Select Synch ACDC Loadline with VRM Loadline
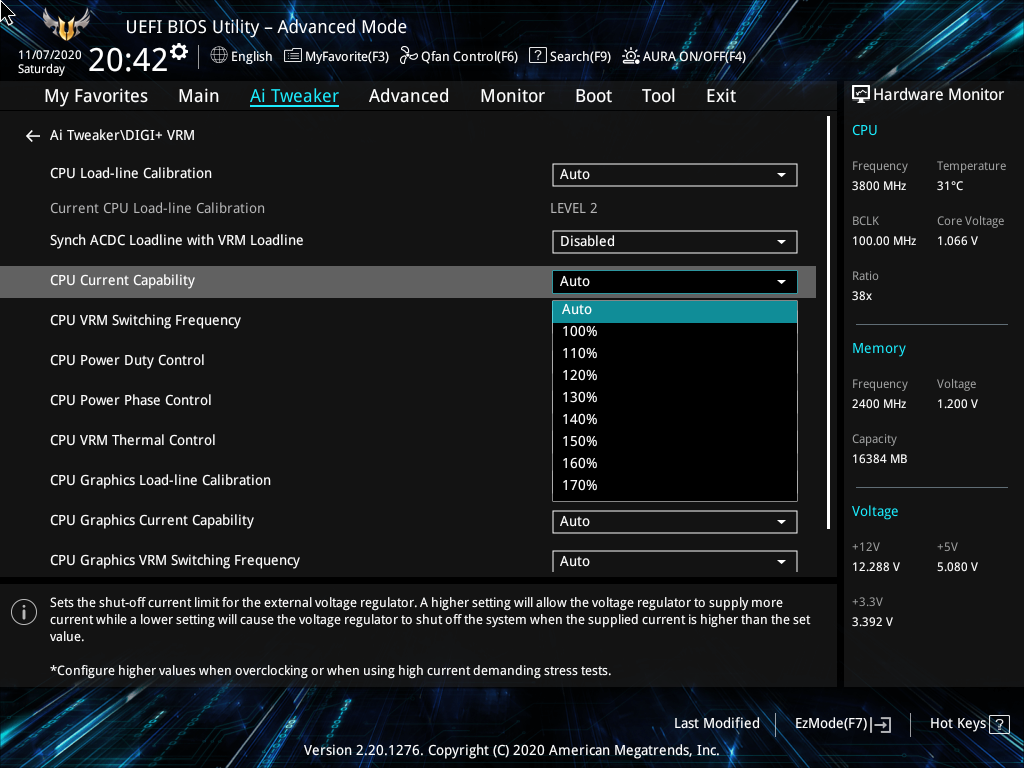This screenshot has width=1024, height=768. tap(177, 240)
